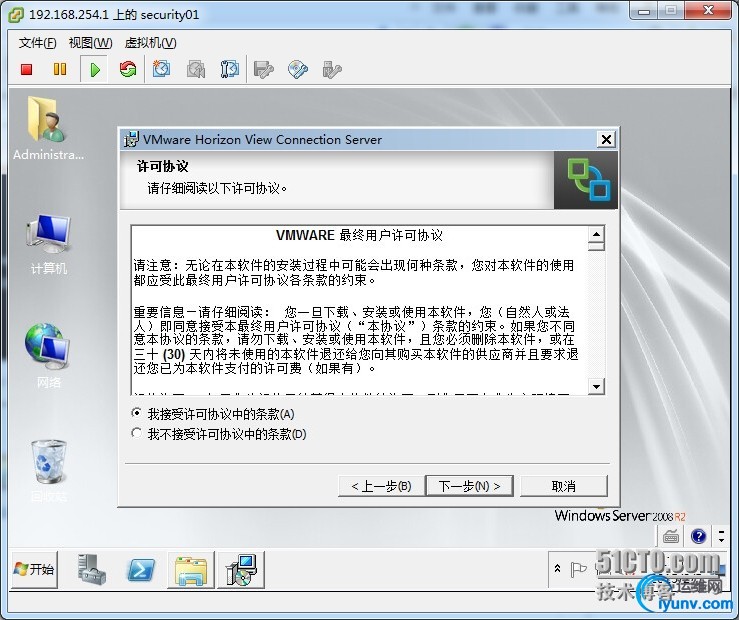739x620 pixels.
Task: Take a snapshot using the clock snapshot icon
Action: coord(161,69)
